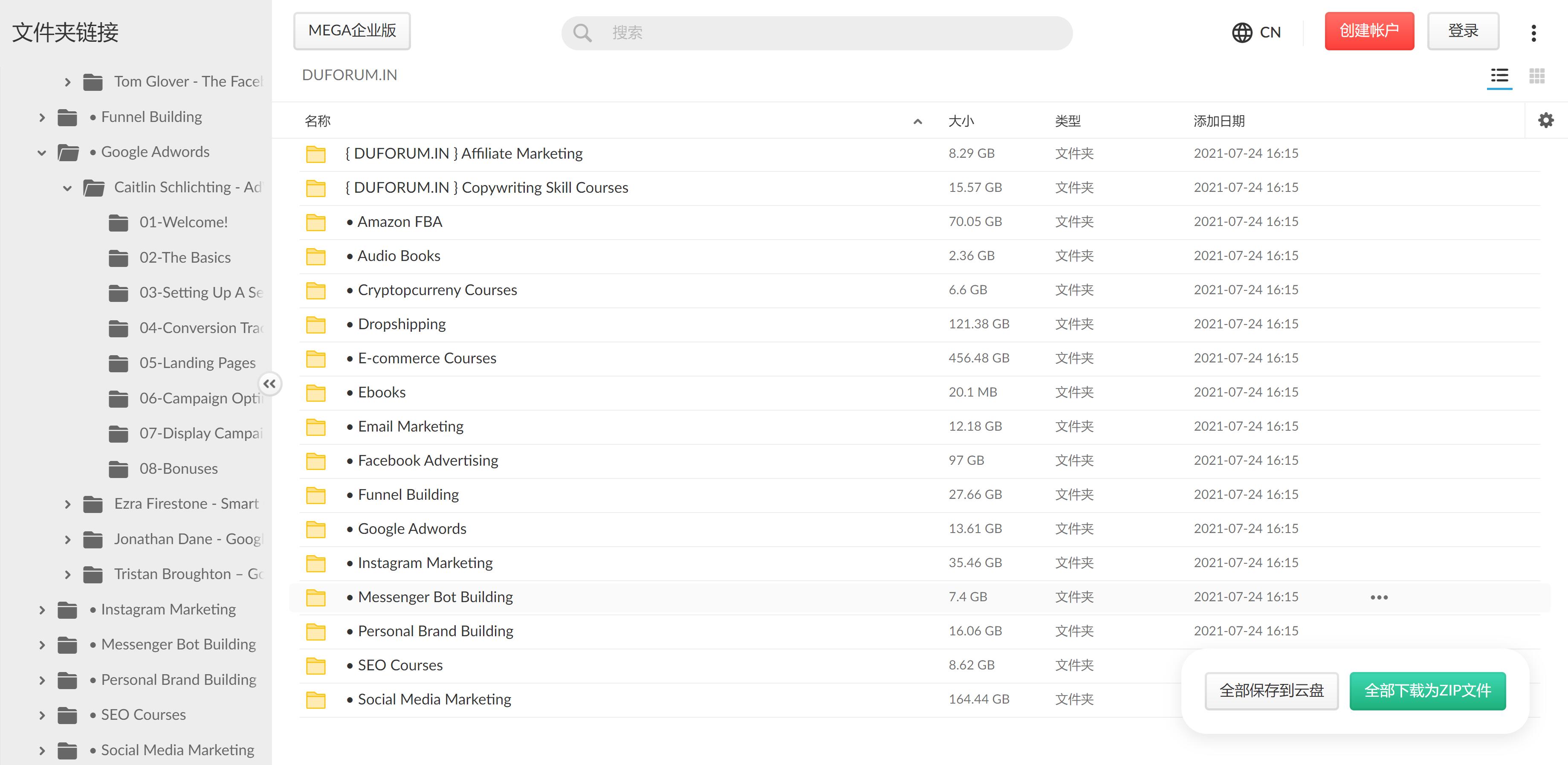The width and height of the screenshot is (1568, 765).
Task: Click the search magnifier icon
Action: (x=582, y=33)
